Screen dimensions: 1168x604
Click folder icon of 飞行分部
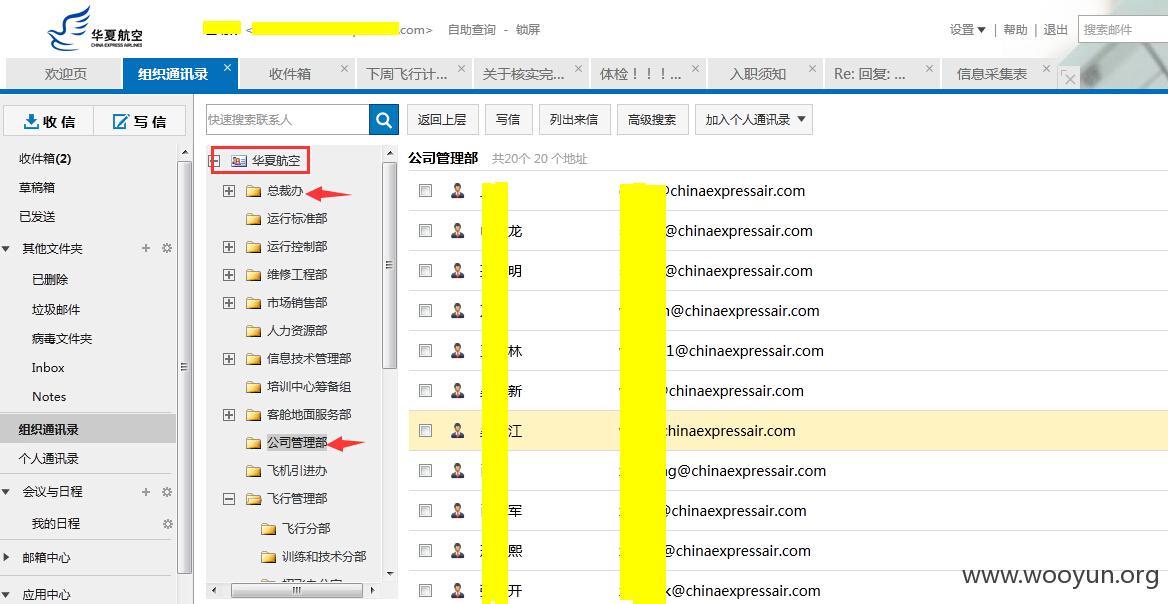tap(269, 529)
